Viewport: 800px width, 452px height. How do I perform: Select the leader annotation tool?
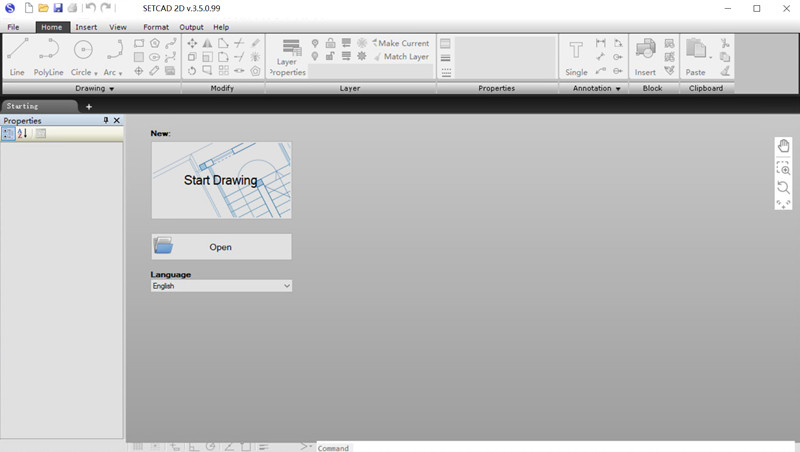[601, 70]
